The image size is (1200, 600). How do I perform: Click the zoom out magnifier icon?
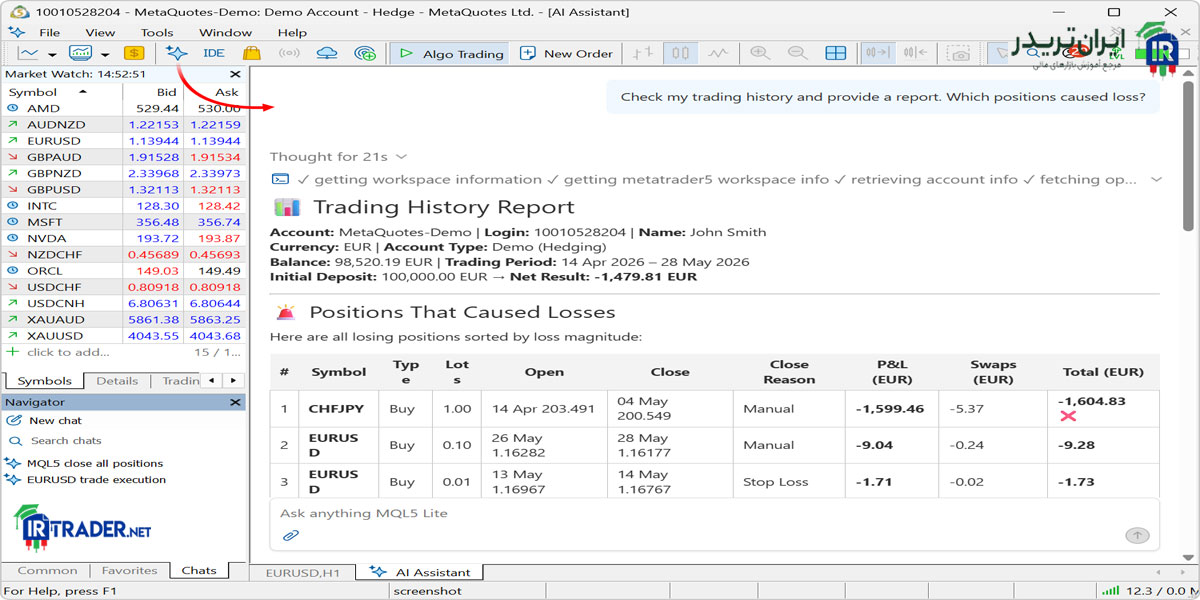point(797,53)
